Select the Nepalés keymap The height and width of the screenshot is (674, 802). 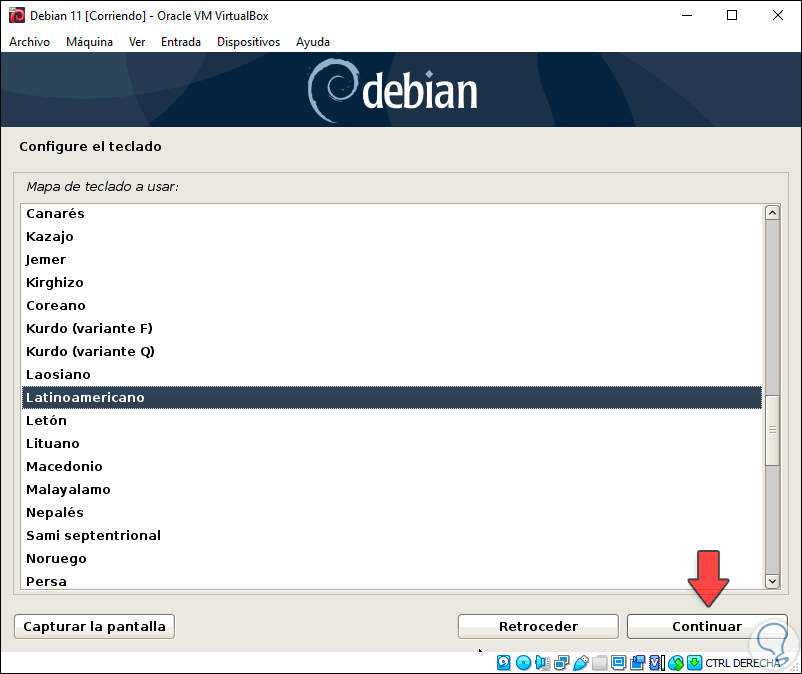(x=392, y=512)
